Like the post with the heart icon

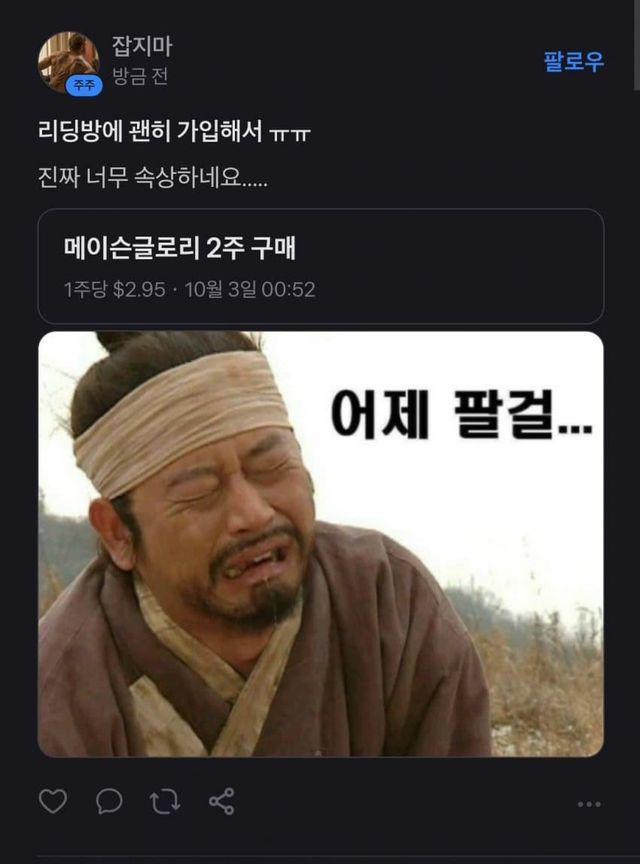(x=53, y=801)
